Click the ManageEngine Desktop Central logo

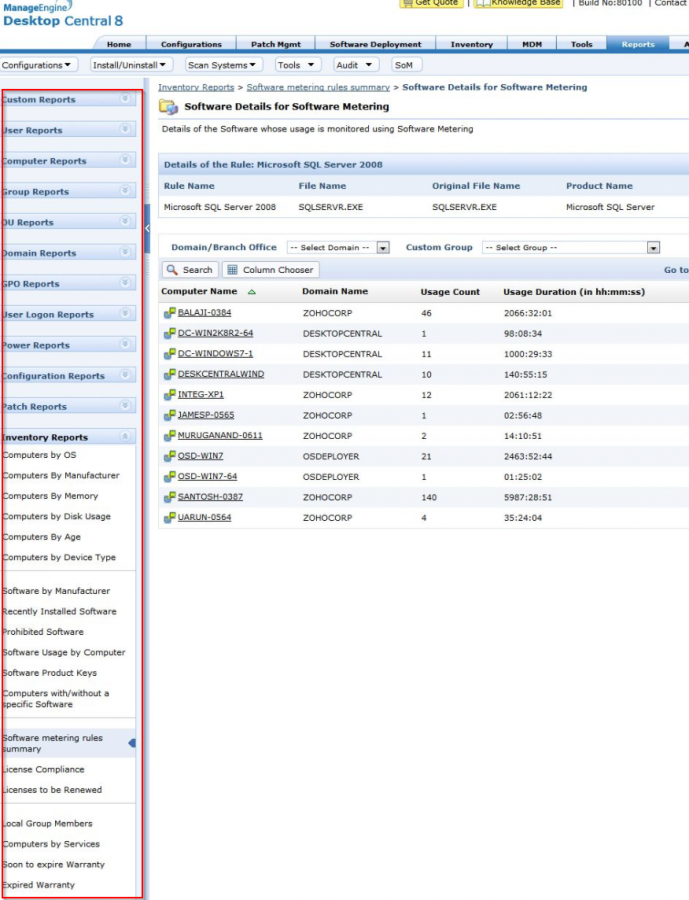pyautogui.click(x=63, y=15)
